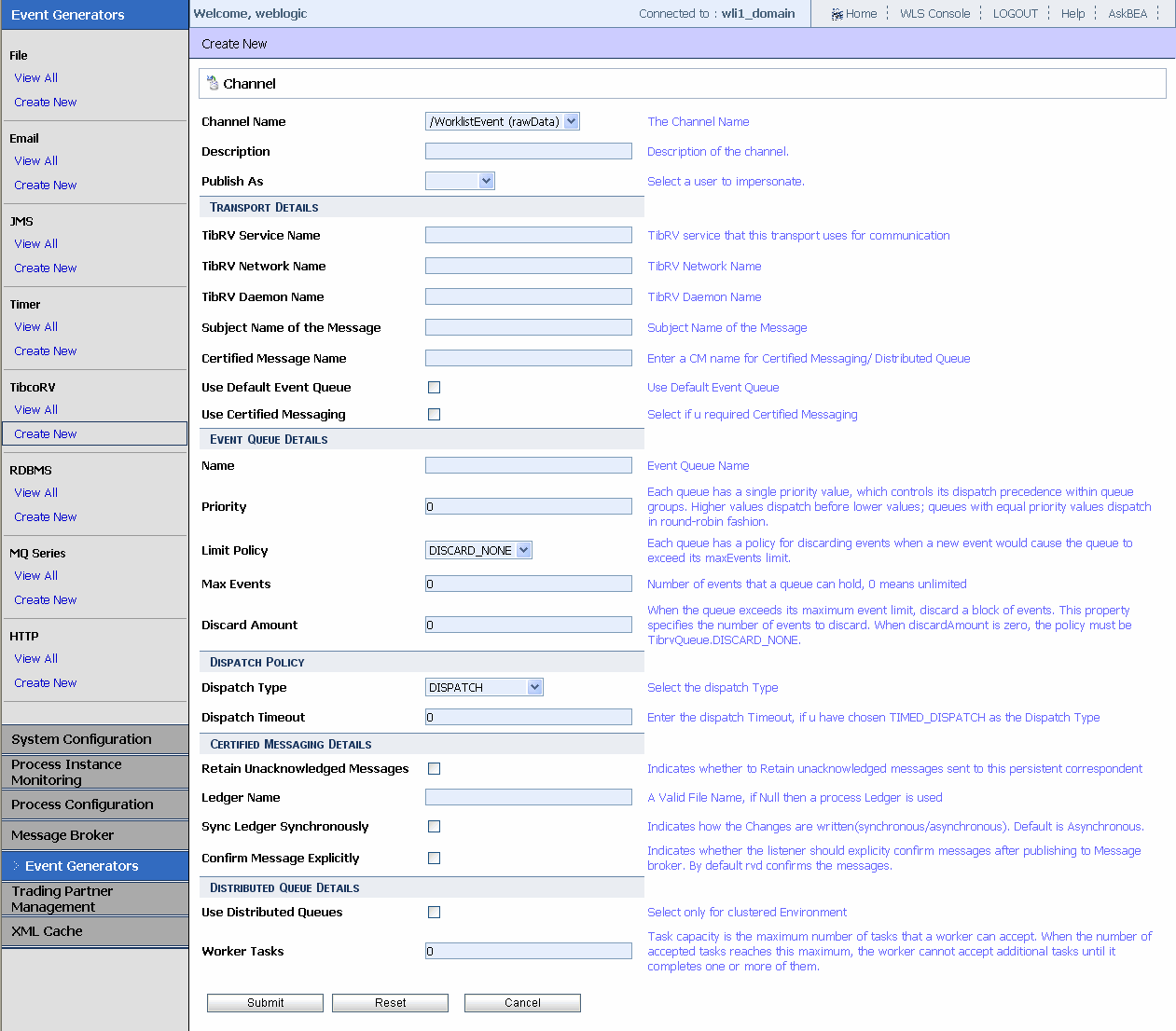Toggle Use Default Event Queue checkbox
The image size is (1176, 1031).
coord(434,387)
